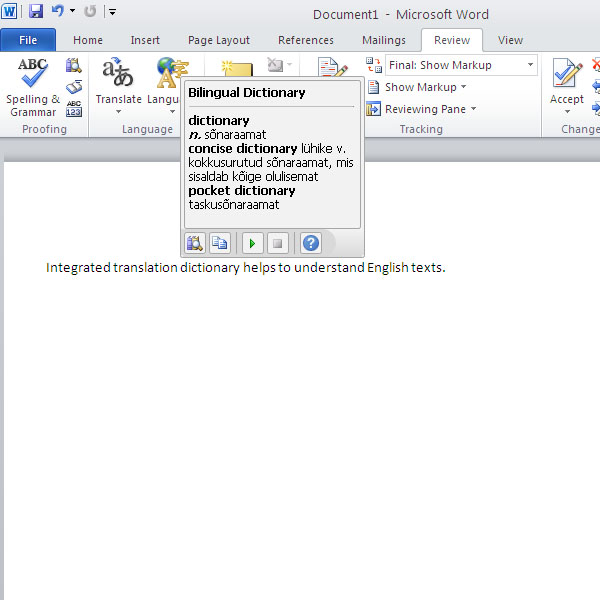The height and width of the screenshot is (600, 600).
Task: Click the Display for Review icon
Action: click(x=374, y=65)
